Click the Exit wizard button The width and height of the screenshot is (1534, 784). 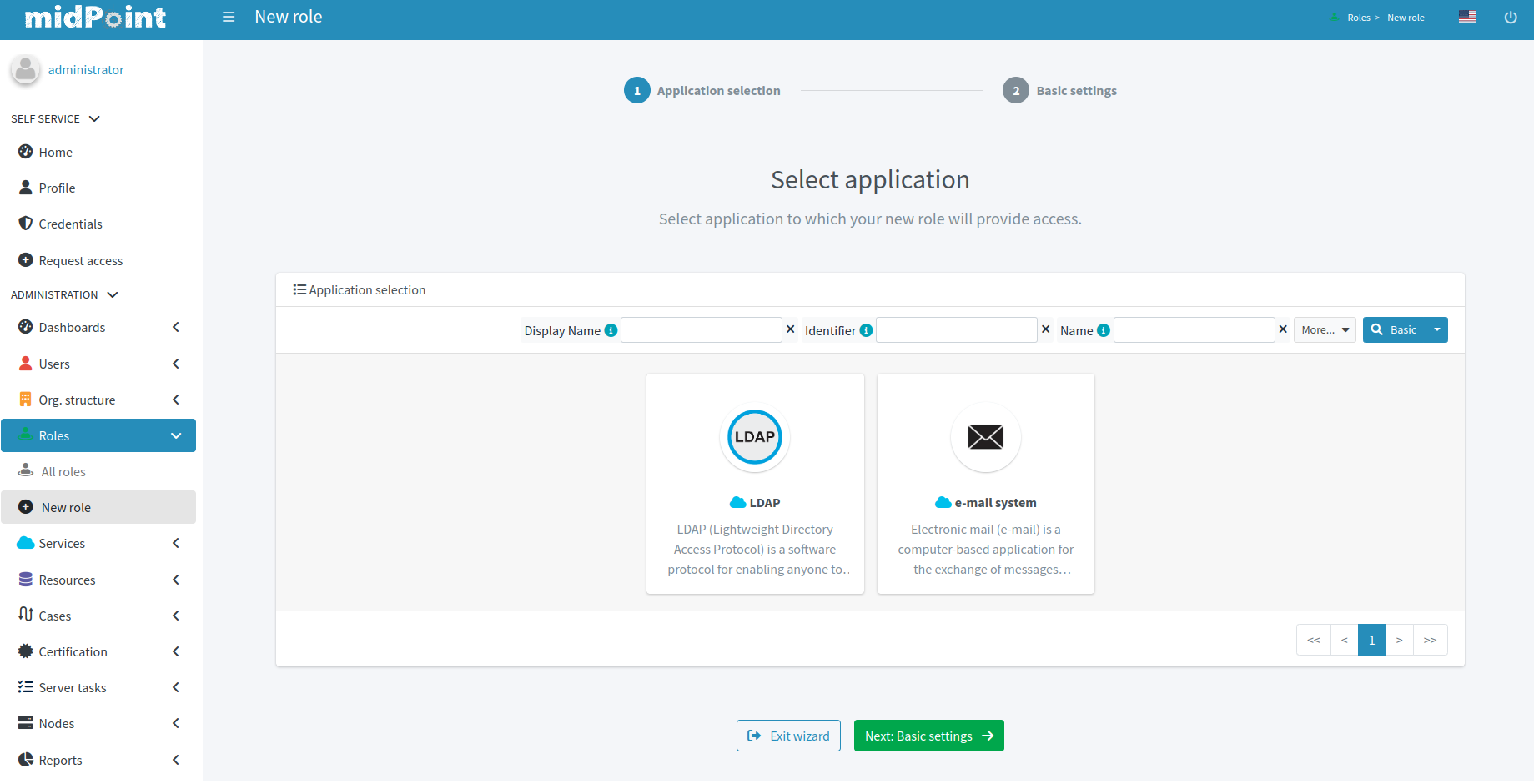click(787, 736)
